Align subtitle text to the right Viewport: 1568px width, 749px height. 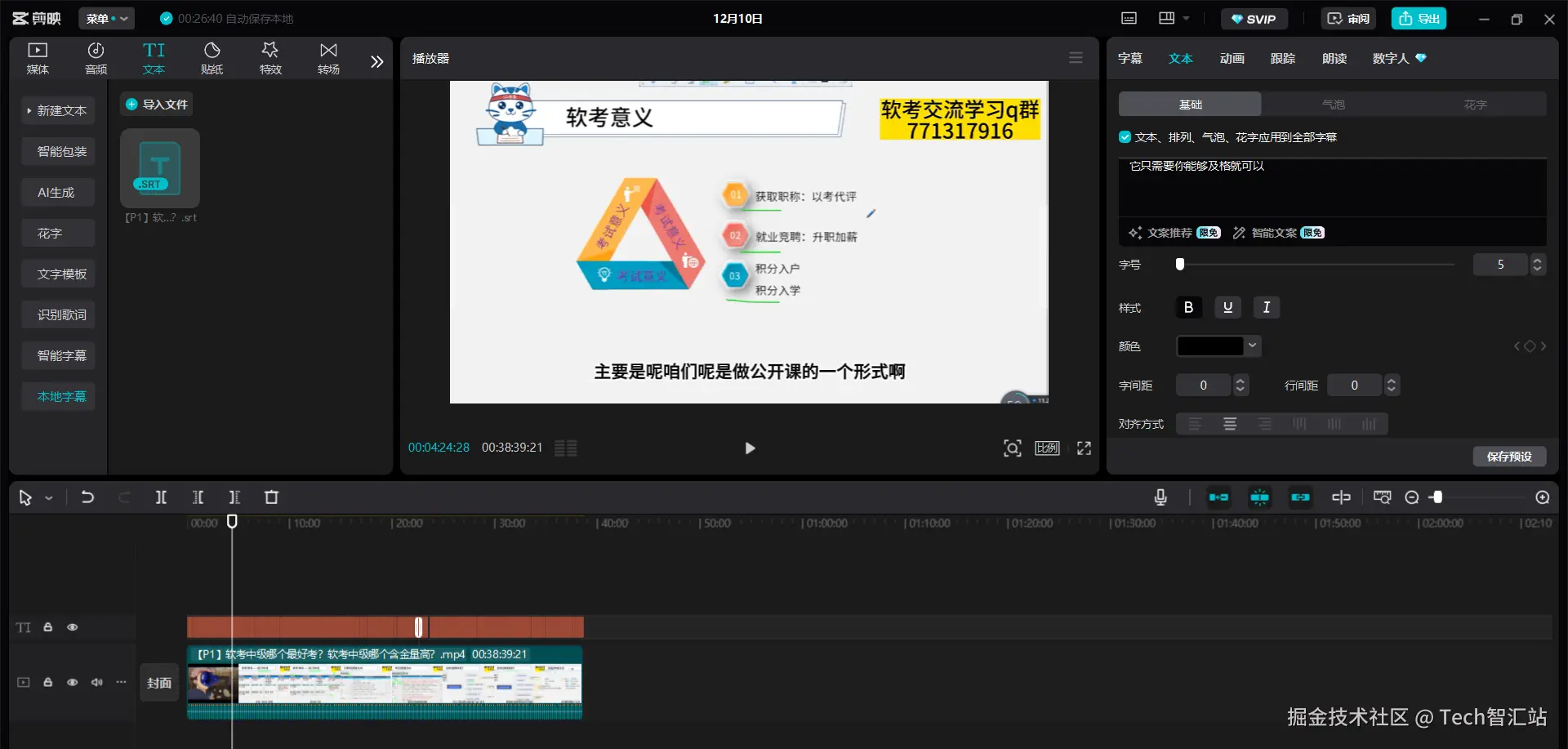click(x=1265, y=424)
